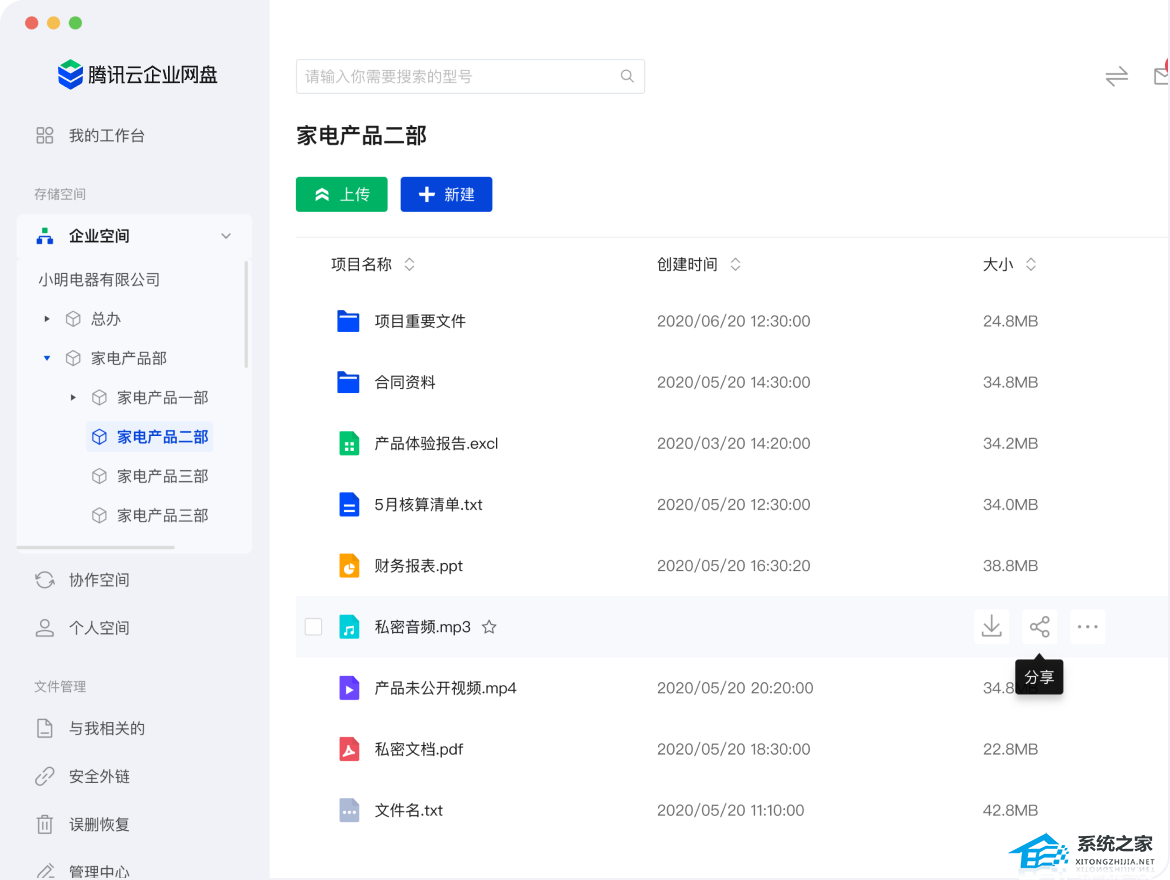Click the 5月核算清单.txt file name
The width and height of the screenshot is (1170, 880).
coord(428,505)
